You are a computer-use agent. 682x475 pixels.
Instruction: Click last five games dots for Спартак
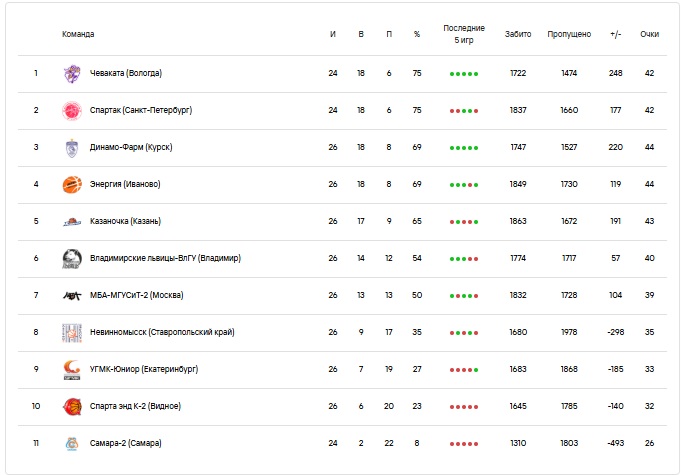click(x=464, y=111)
